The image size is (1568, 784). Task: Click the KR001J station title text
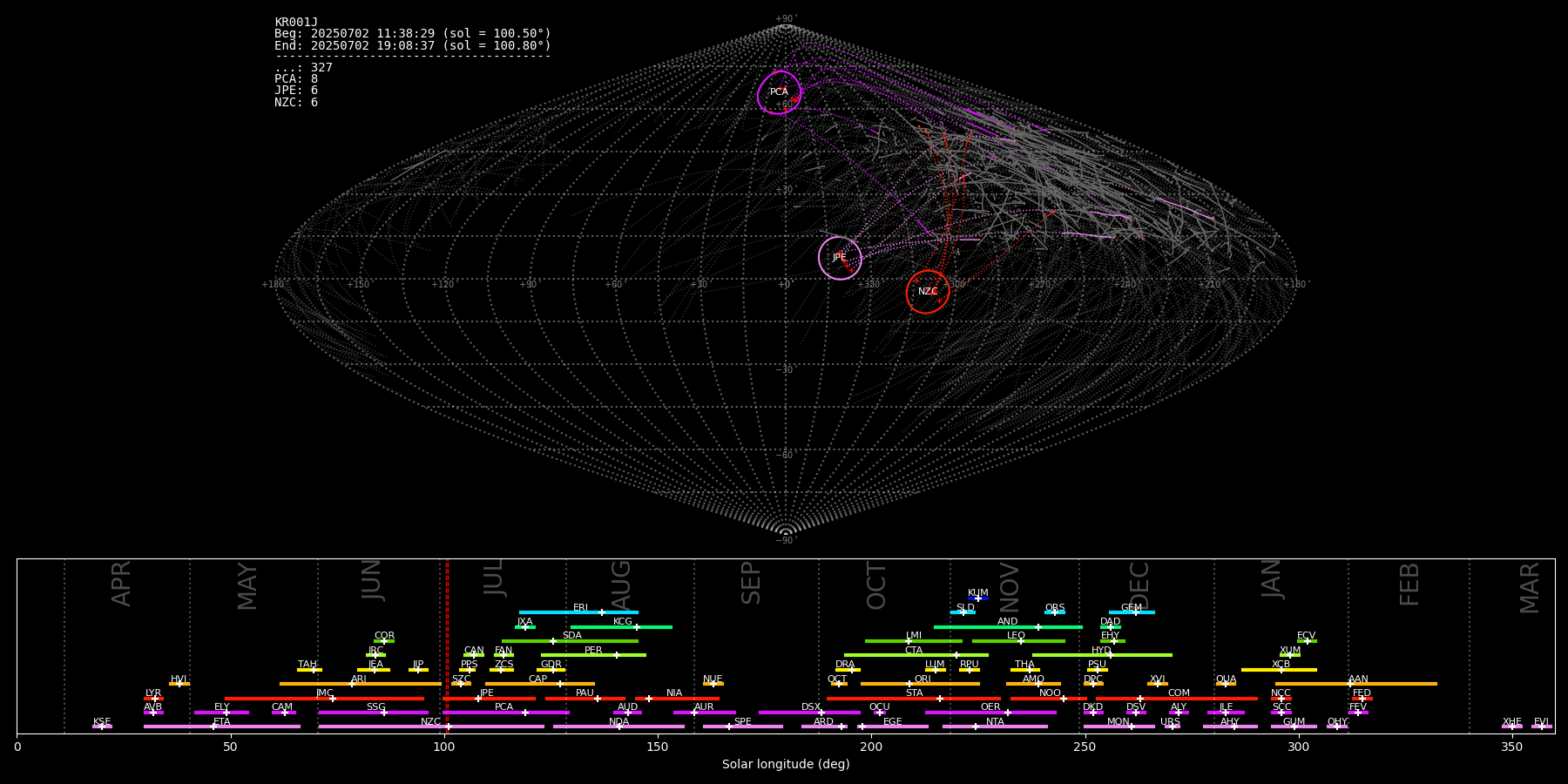click(x=296, y=23)
